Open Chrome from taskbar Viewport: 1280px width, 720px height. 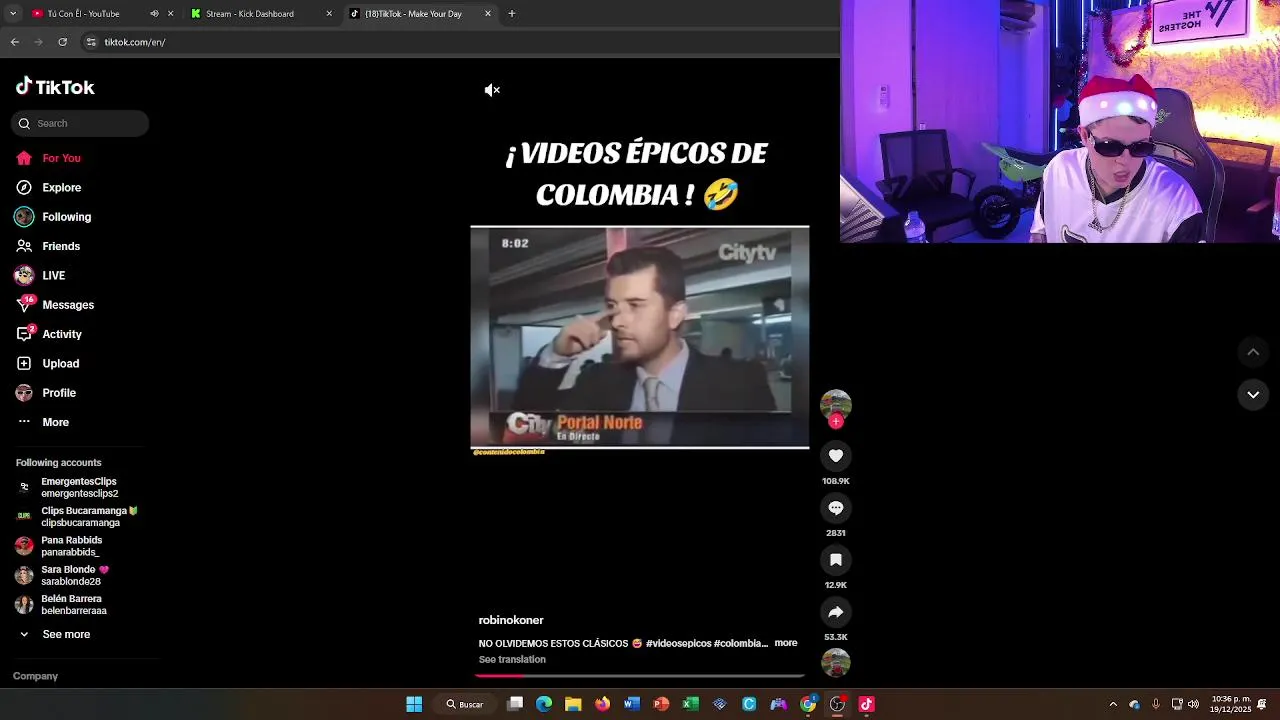pyautogui.click(x=808, y=704)
